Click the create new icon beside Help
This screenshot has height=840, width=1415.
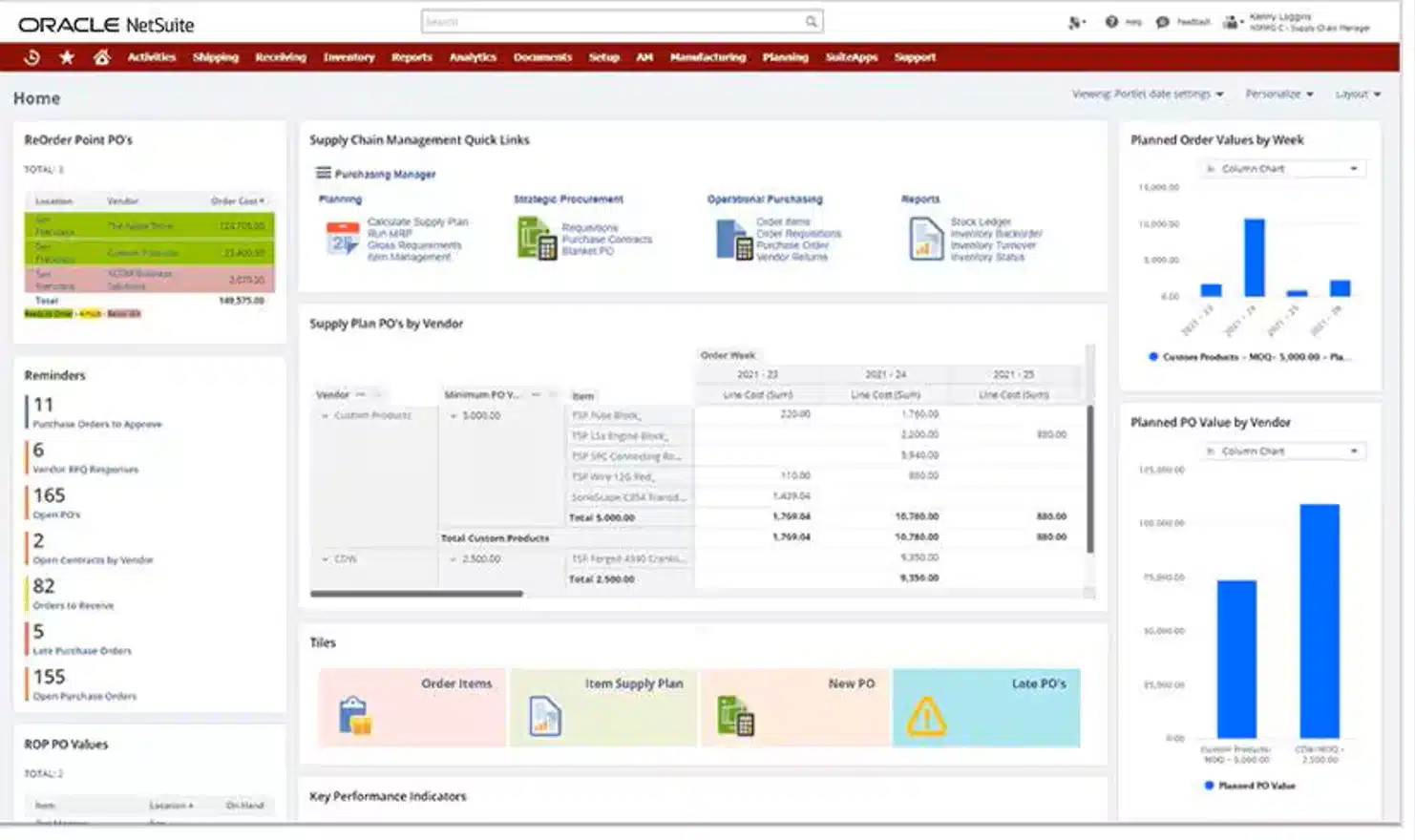pyautogui.click(x=1077, y=22)
